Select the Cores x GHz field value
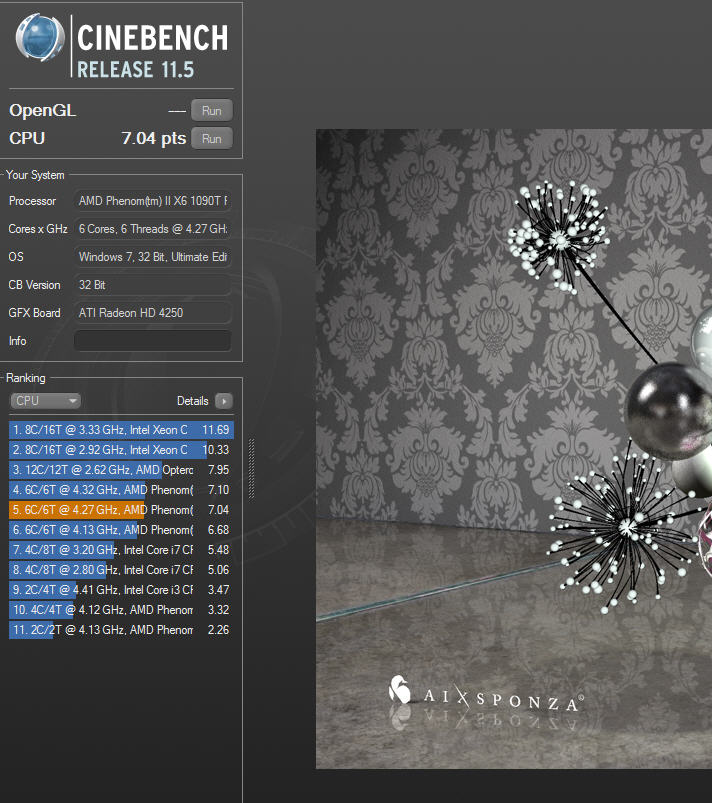 [153, 229]
